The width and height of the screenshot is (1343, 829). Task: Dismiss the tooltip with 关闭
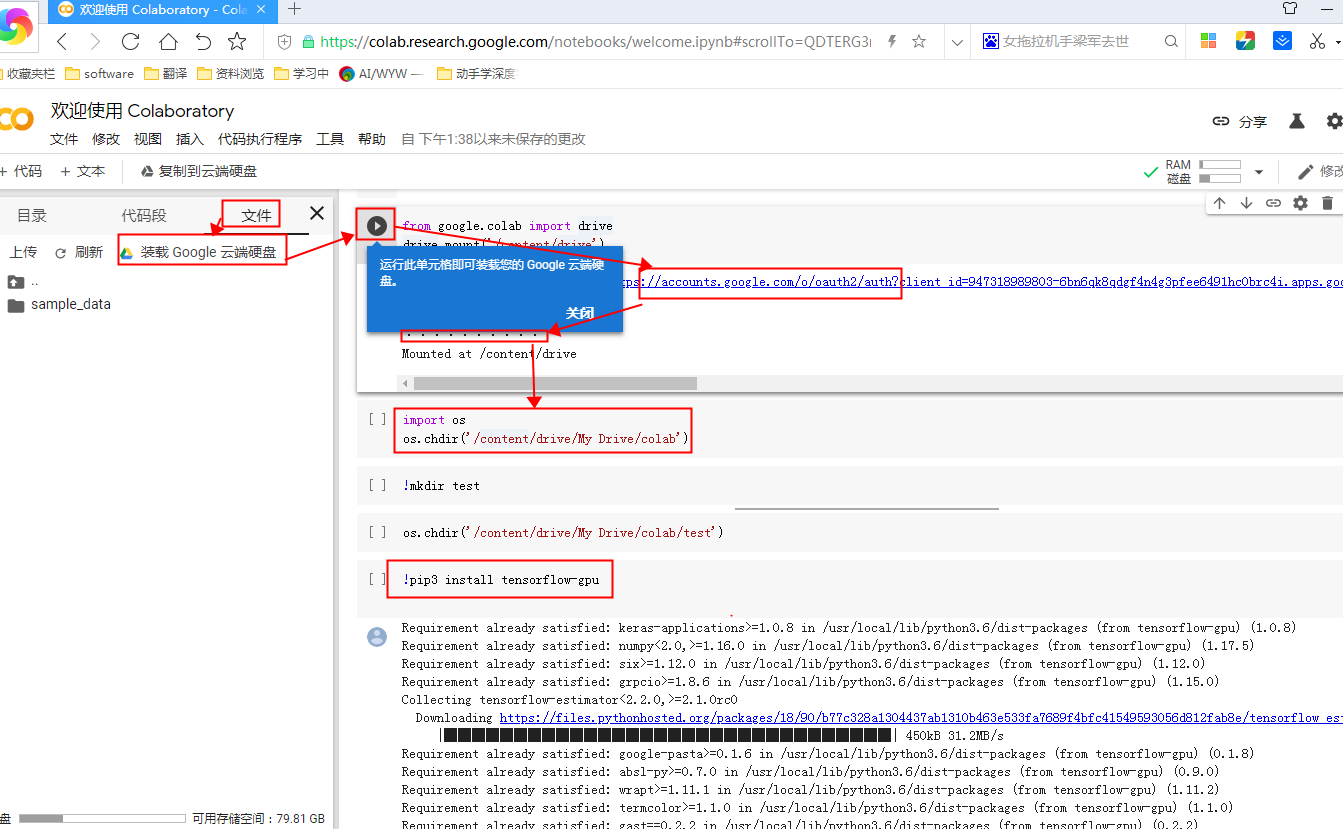click(580, 313)
